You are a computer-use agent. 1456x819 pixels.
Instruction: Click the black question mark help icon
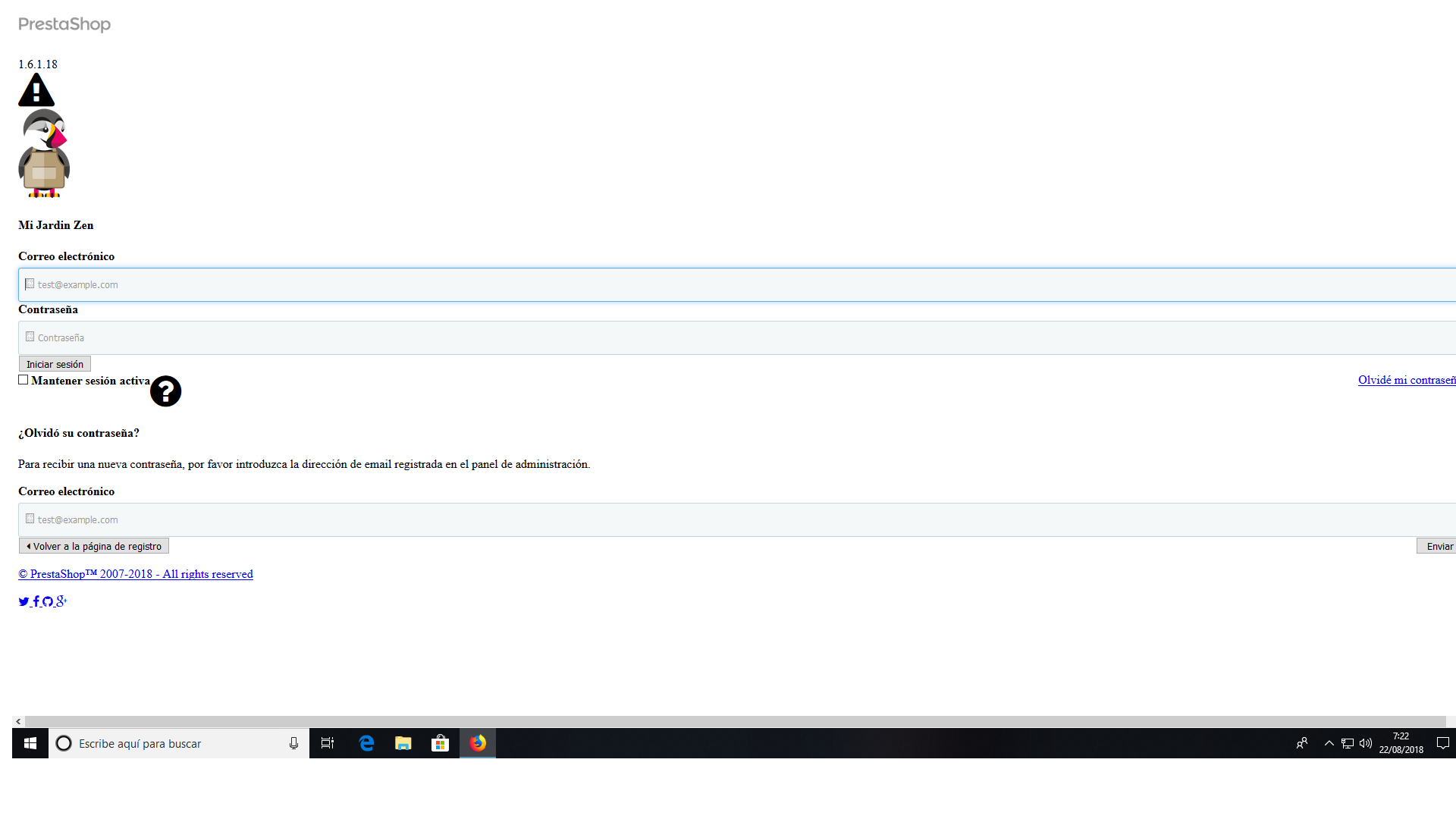(165, 391)
